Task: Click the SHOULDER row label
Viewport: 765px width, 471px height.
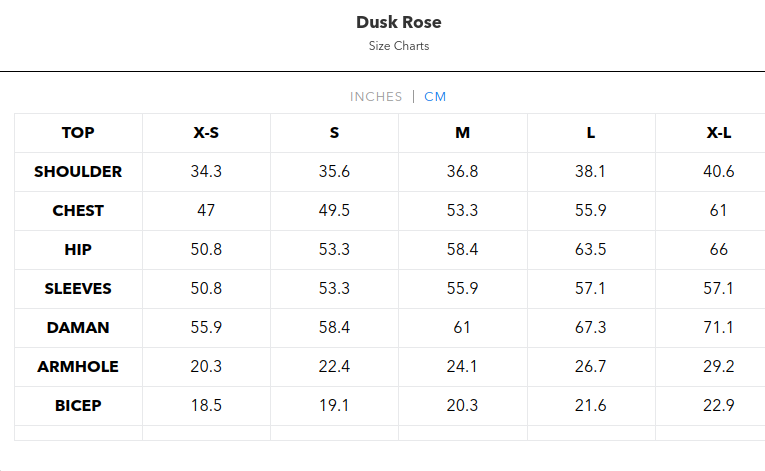Action: 78,172
